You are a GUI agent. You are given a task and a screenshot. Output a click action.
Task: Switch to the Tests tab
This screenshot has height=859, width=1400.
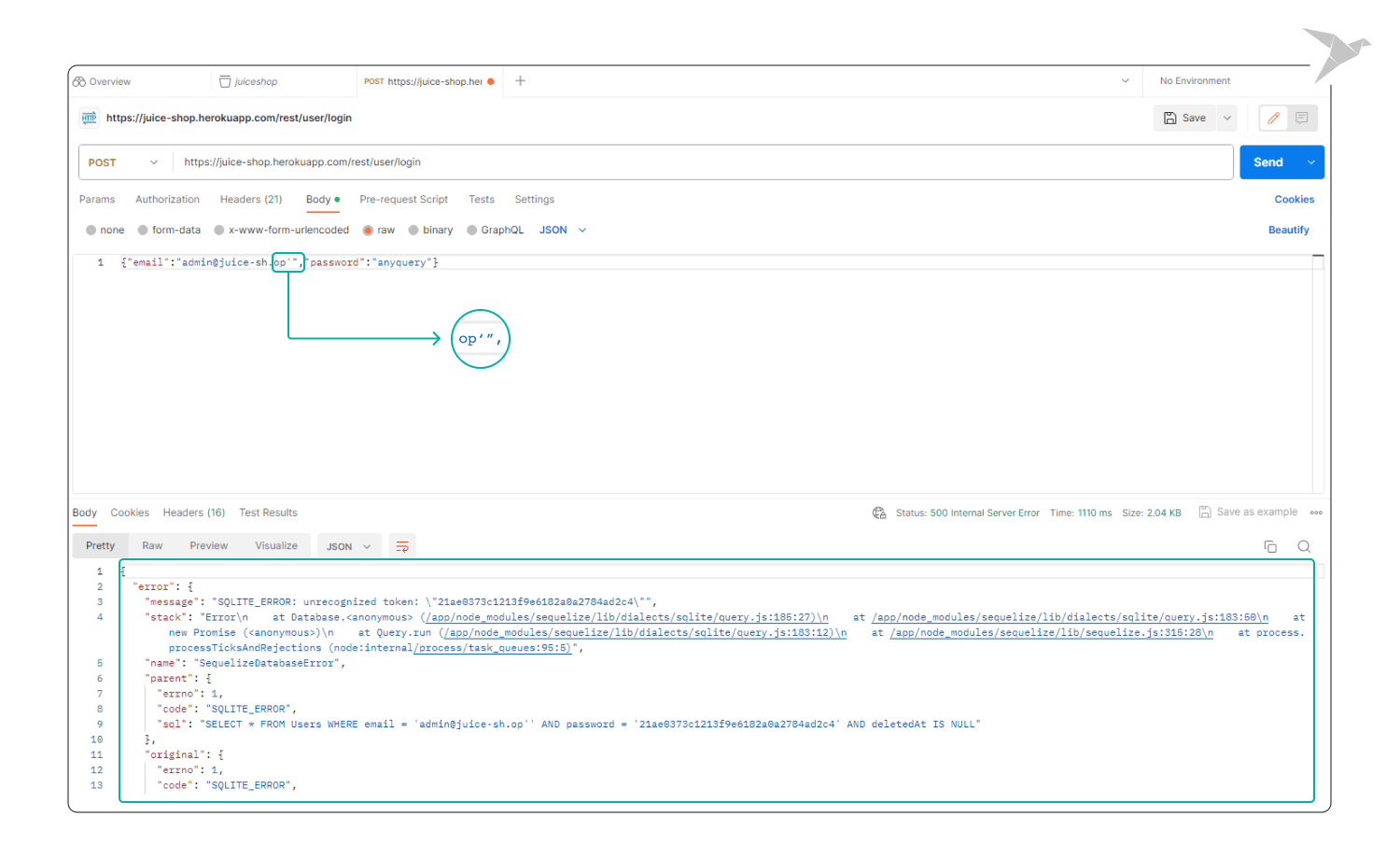[x=482, y=199]
